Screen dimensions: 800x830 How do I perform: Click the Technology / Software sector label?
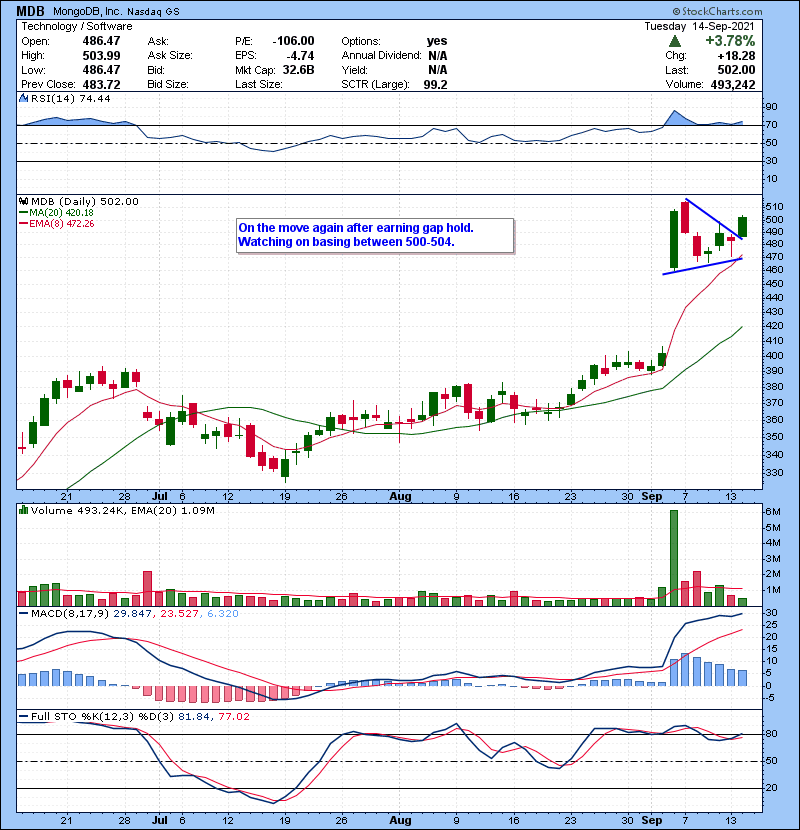pos(76,26)
